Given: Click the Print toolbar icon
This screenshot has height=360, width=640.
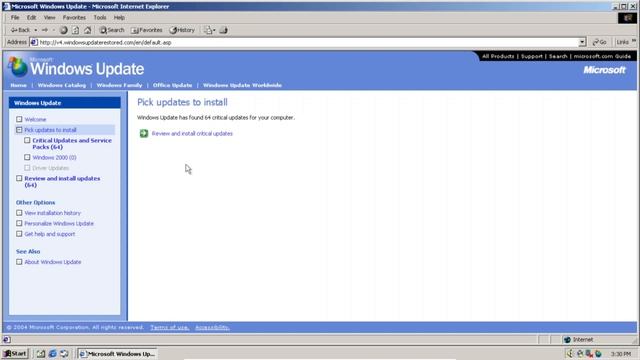Looking at the screenshot, I should pos(223,30).
